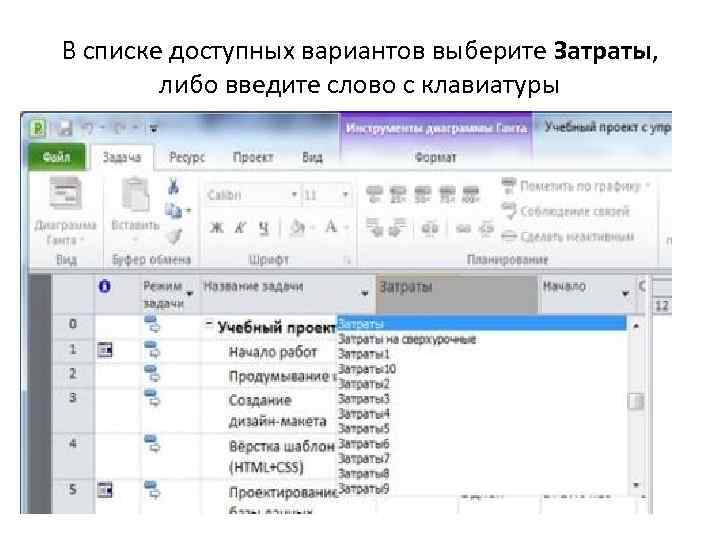The image size is (720, 540).
Task: Pick the background fill color bucket
Action: tap(298, 227)
